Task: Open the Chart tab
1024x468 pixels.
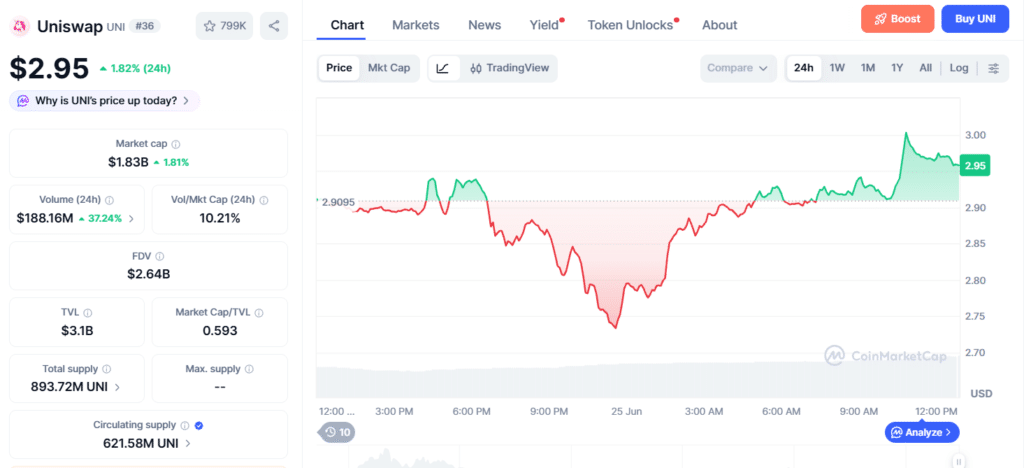Action: 347,25
